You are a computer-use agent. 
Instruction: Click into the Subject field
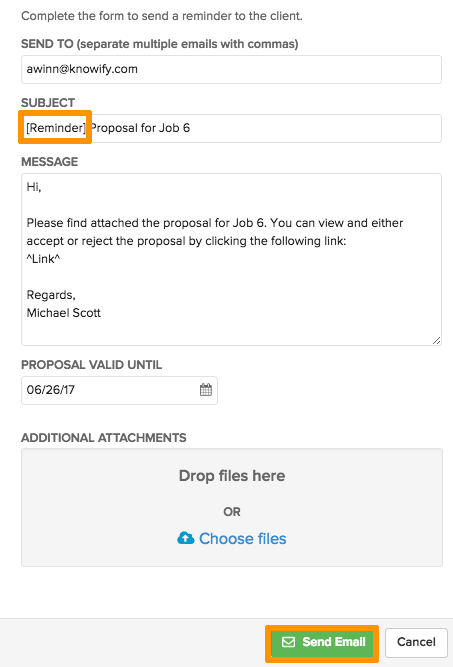(231, 128)
